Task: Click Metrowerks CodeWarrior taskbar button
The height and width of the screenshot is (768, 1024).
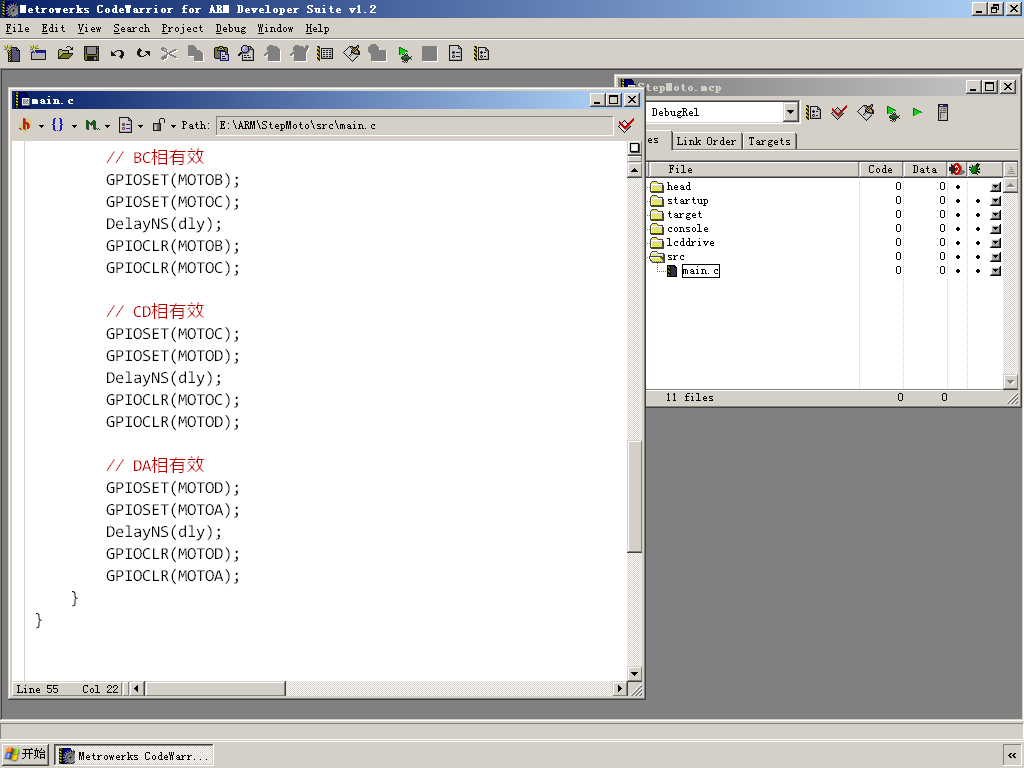Action: pos(134,756)
